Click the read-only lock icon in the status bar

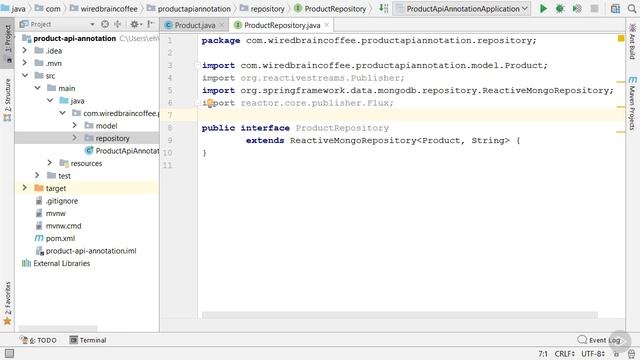(x=617, y=354)
